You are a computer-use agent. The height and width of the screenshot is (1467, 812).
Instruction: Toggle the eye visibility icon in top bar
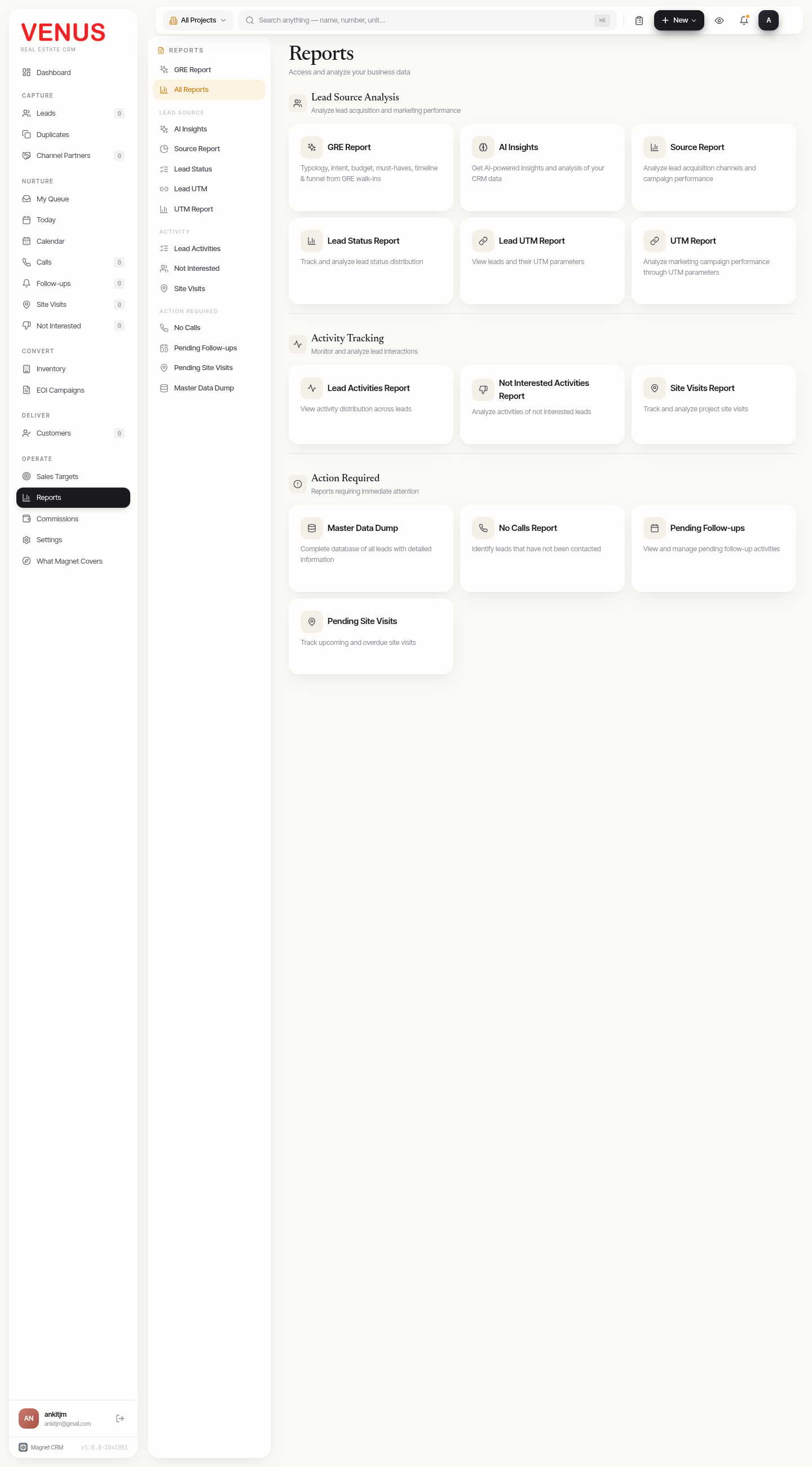tap(720, 20)
